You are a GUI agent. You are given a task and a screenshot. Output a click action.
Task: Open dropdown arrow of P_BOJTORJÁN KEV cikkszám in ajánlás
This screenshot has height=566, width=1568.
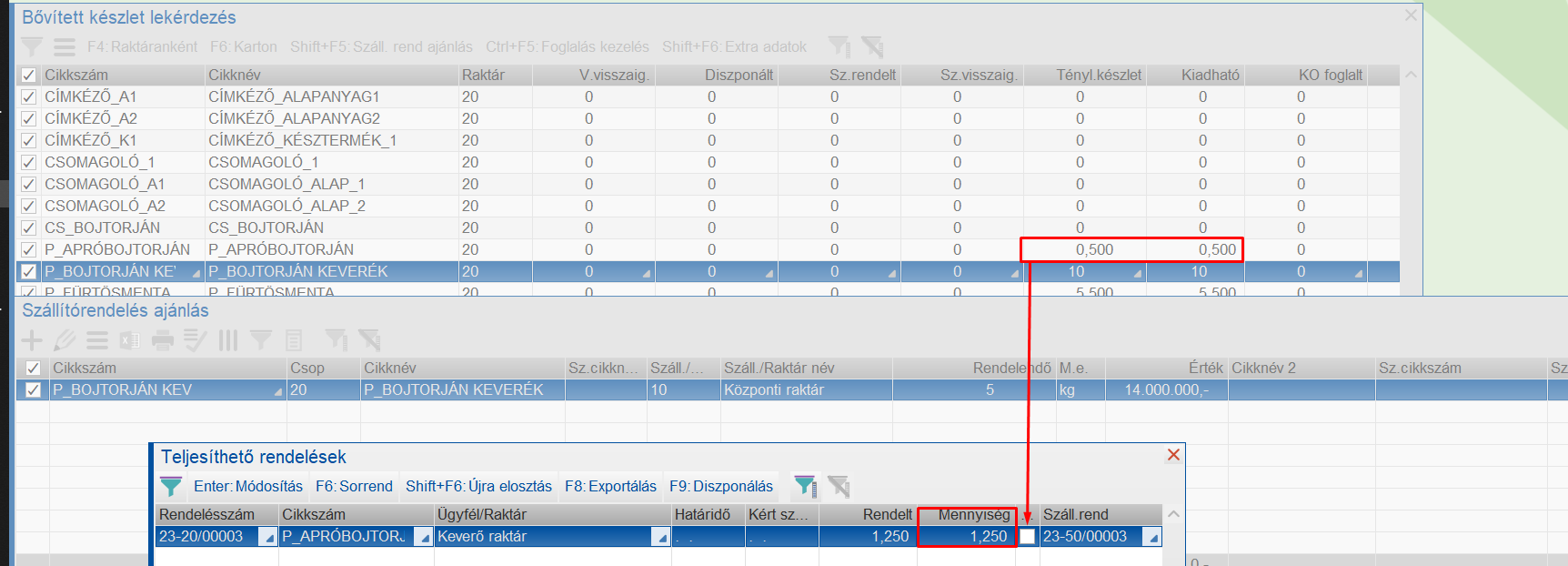(x=278, y=391)
